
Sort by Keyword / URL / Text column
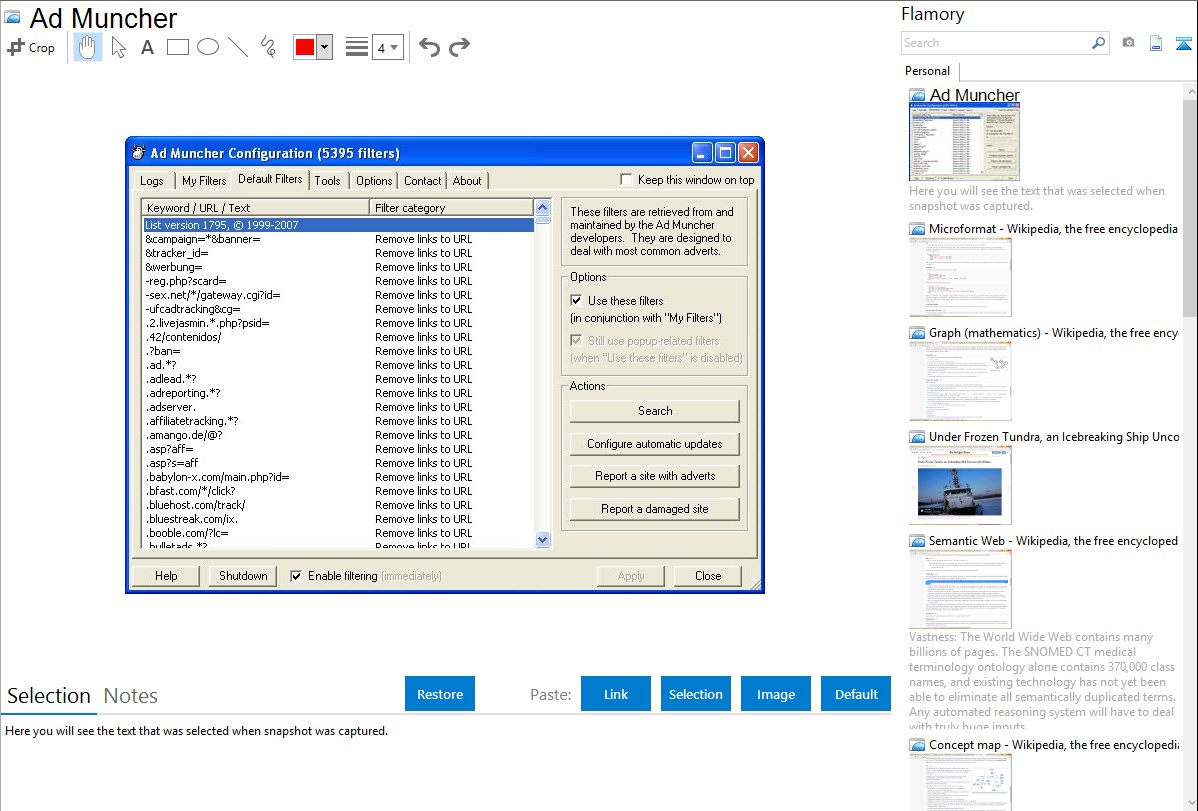coord(255,208)
